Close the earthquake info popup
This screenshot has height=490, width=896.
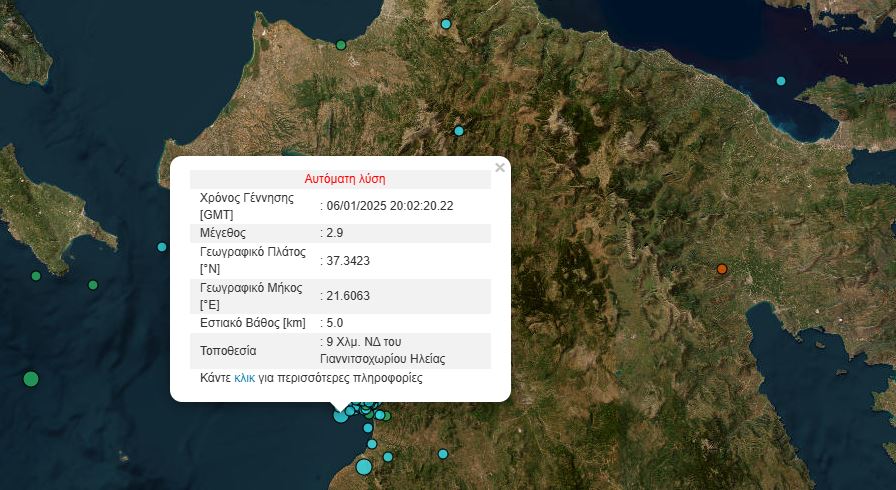500,168
